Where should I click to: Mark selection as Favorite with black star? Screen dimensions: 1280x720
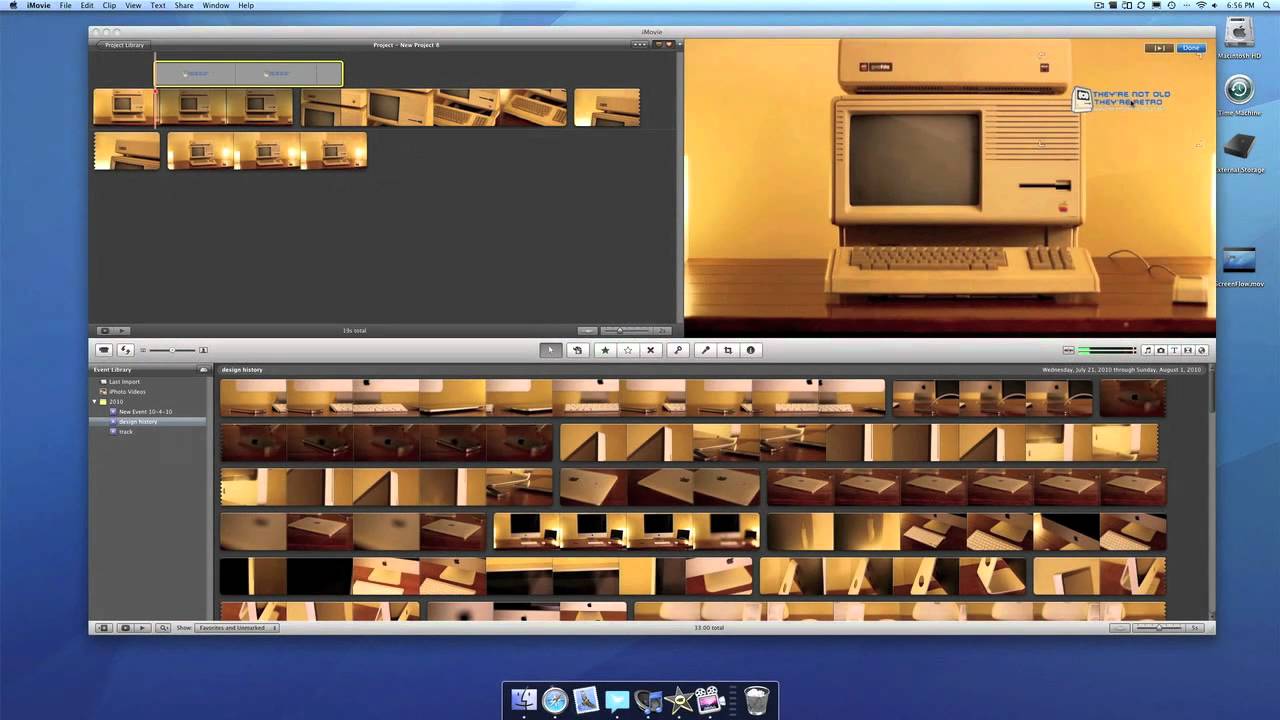pyautogui.click(x=604, y=350)
